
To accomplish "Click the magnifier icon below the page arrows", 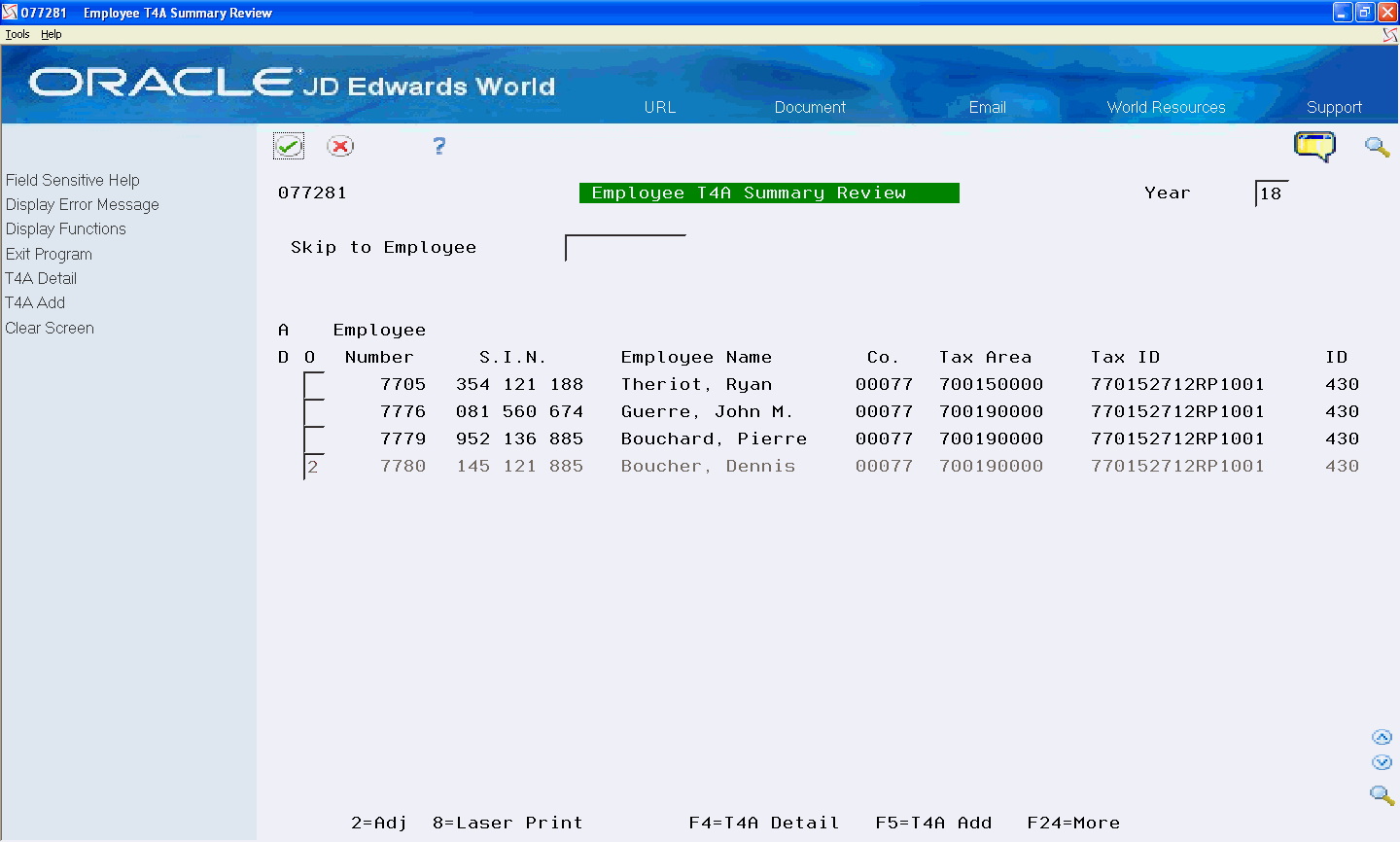I will (1382, 794).
